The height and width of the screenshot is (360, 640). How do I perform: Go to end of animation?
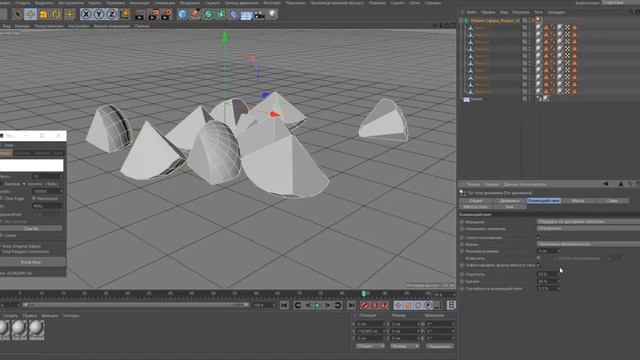(x=351, y=305)
